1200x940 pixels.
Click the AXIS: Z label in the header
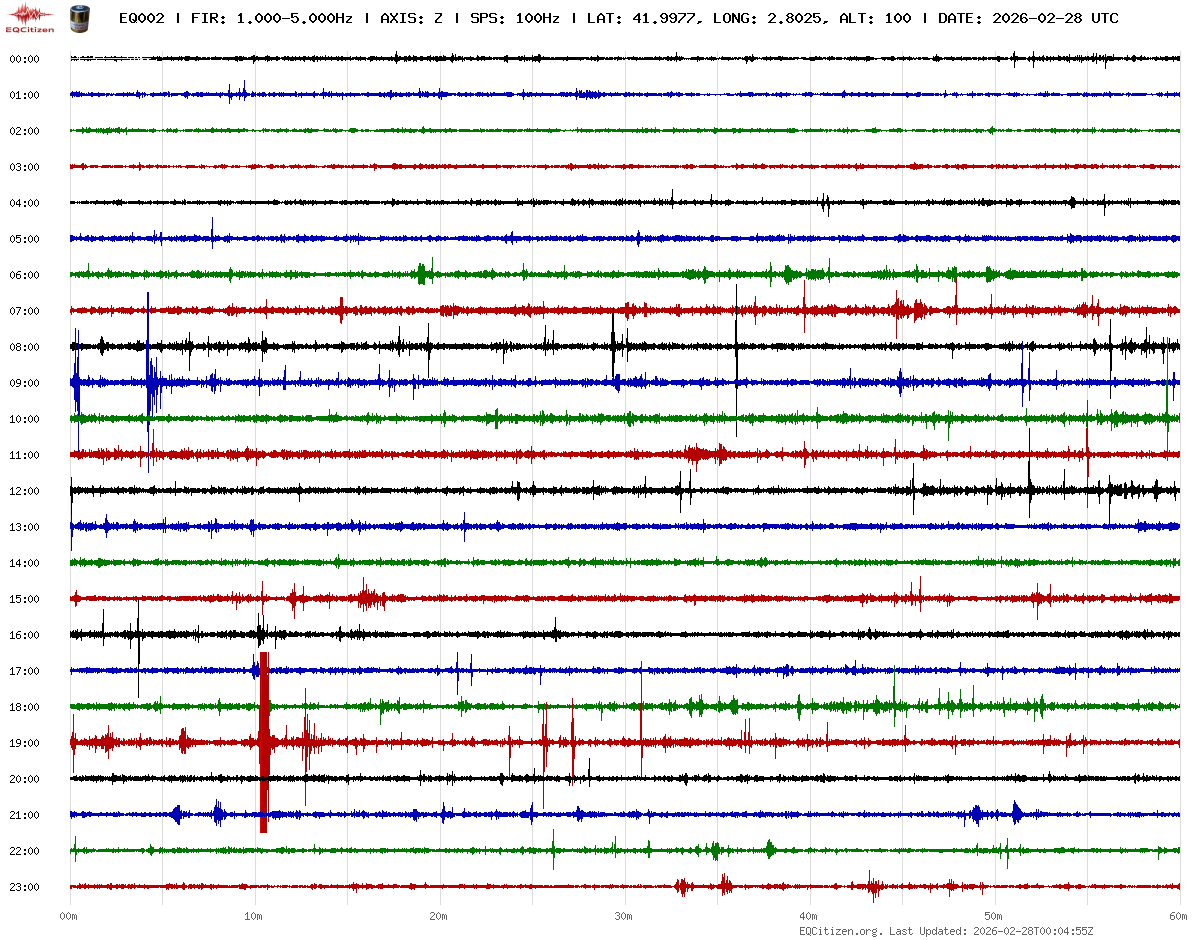[412, 18]
